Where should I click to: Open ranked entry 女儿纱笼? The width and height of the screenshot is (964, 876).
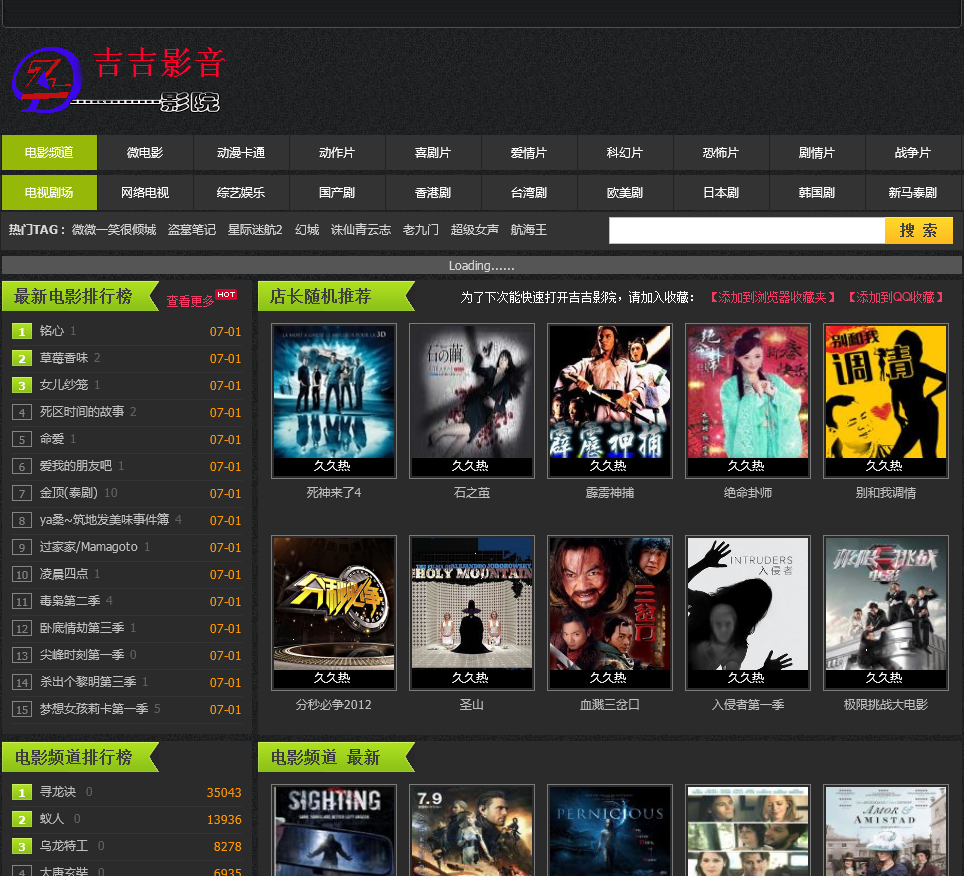[x=64, y=385]
